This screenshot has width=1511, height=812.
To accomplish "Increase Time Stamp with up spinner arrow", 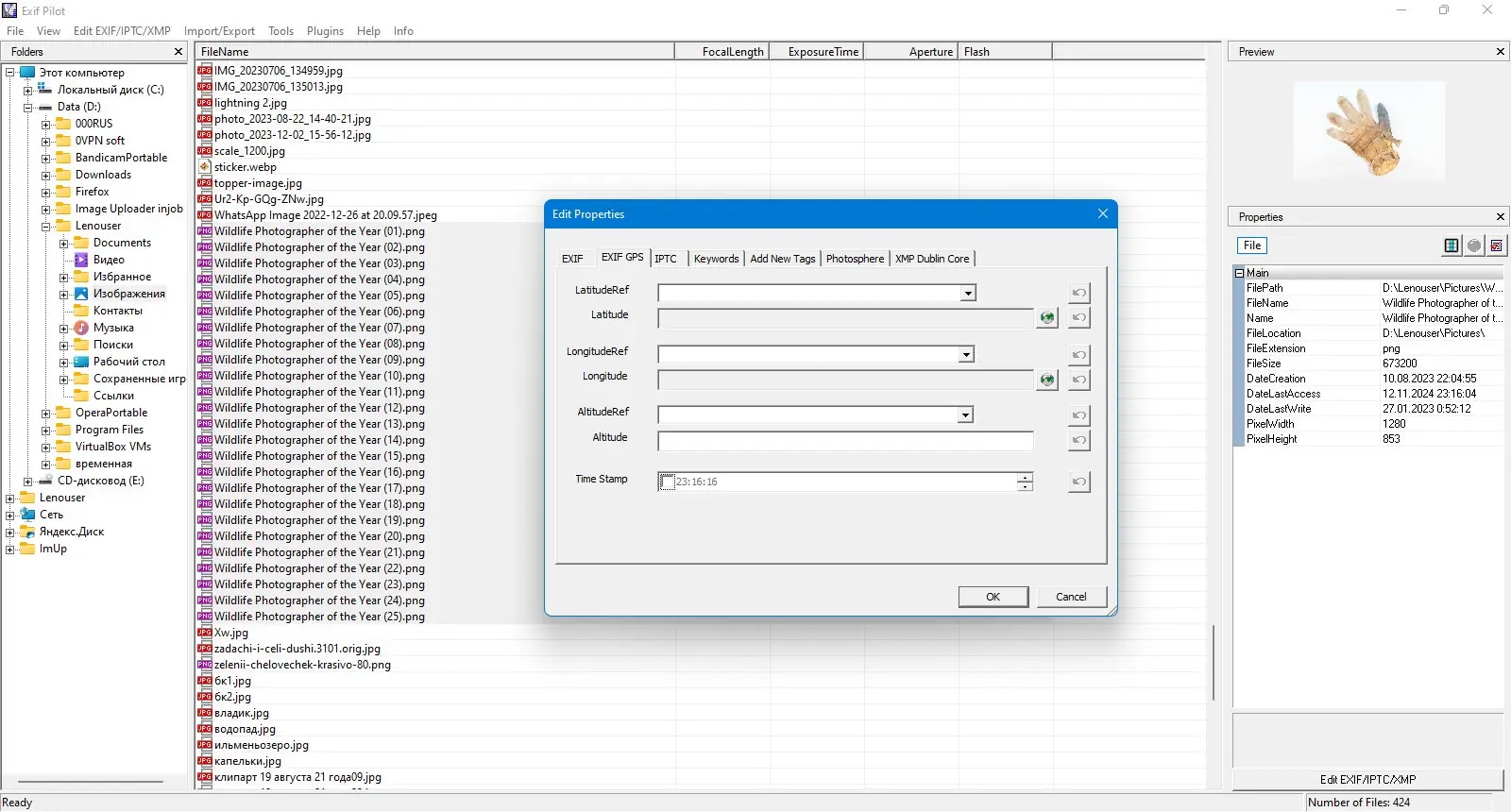I will [1025, 477].
